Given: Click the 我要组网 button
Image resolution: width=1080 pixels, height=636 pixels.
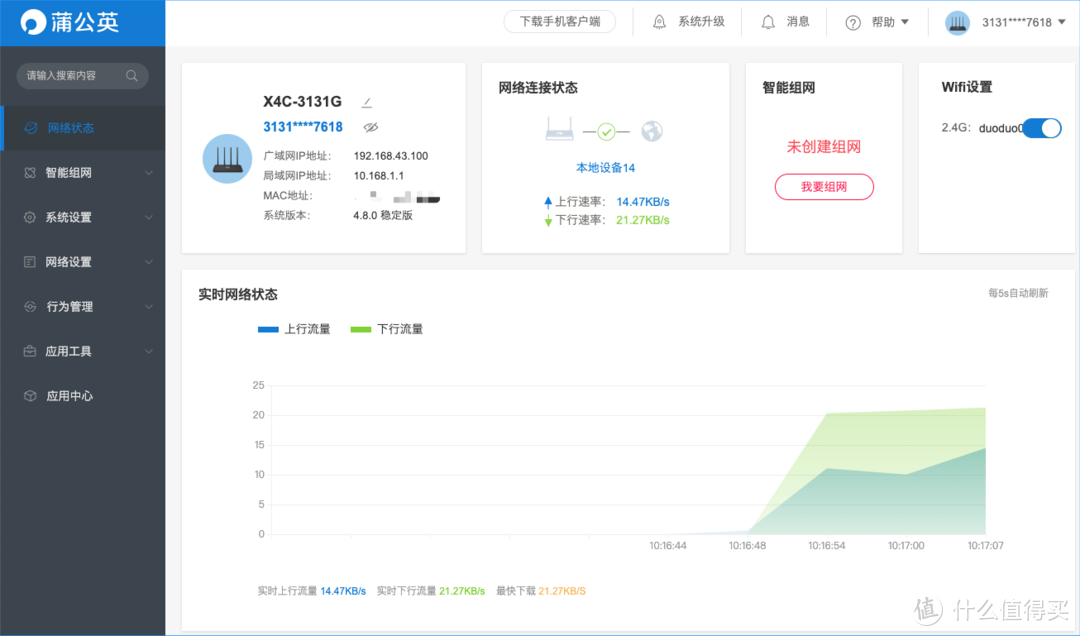Looking at the screenshot, I should coord(823,187).
